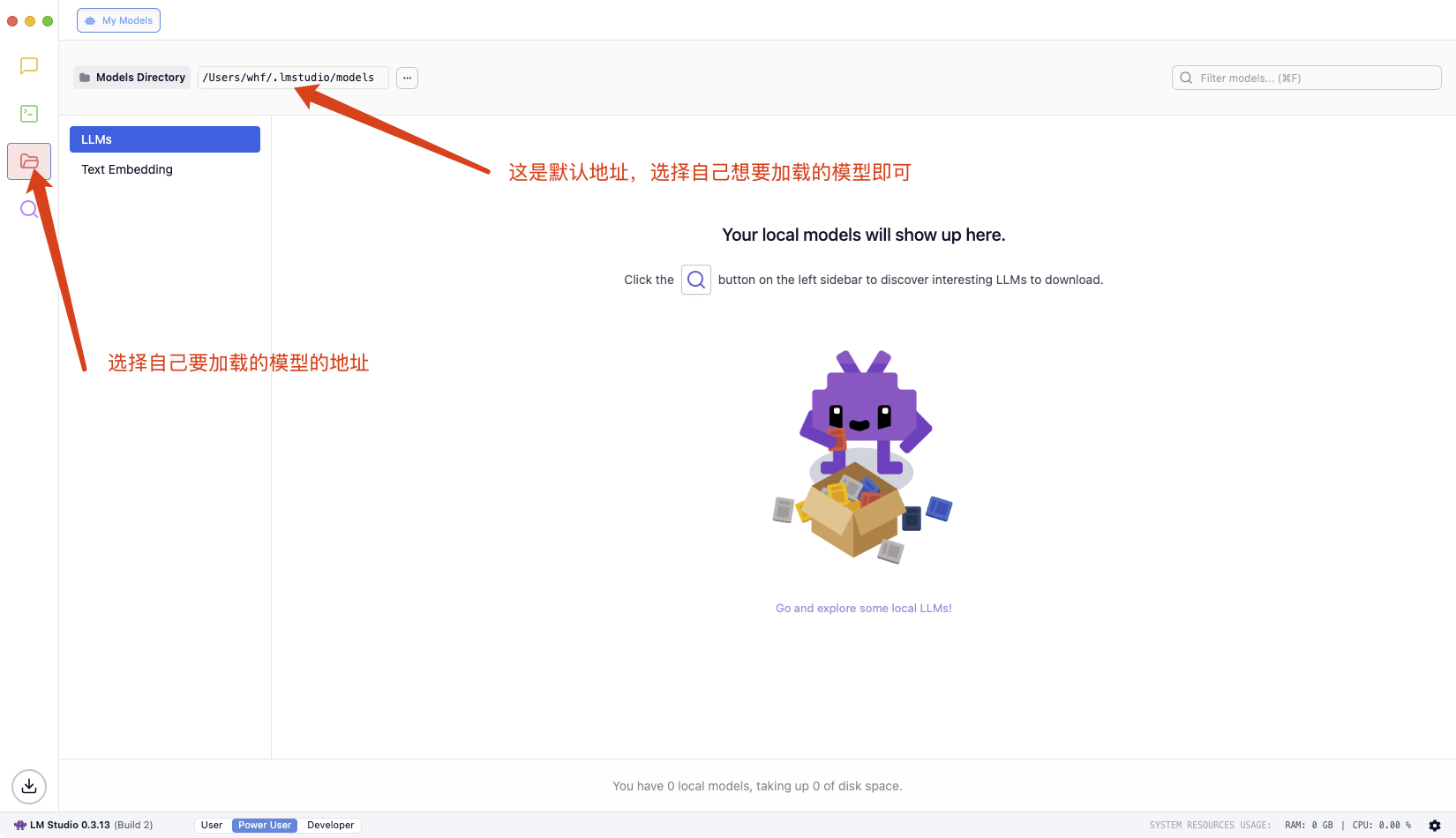1456x838 pixels.
Task: Click the RAM: 0 GB usage readout
Action: (1309, 826)
